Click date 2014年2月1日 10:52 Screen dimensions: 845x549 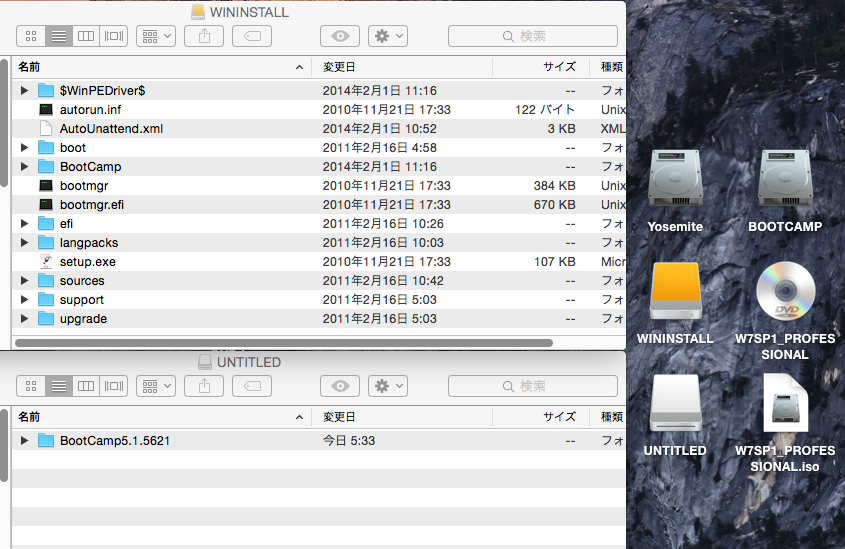[x=379, y=129]
